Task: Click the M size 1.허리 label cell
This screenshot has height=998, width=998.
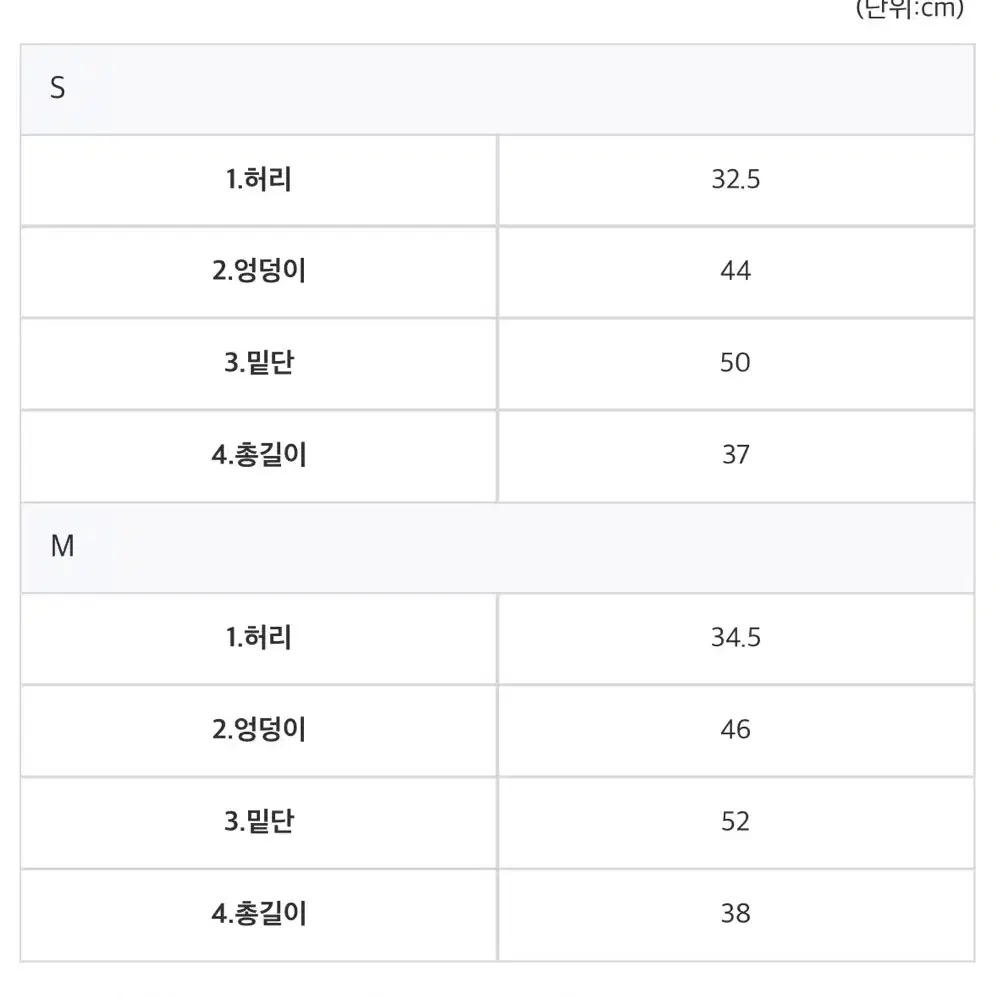Action: [259, 638]
